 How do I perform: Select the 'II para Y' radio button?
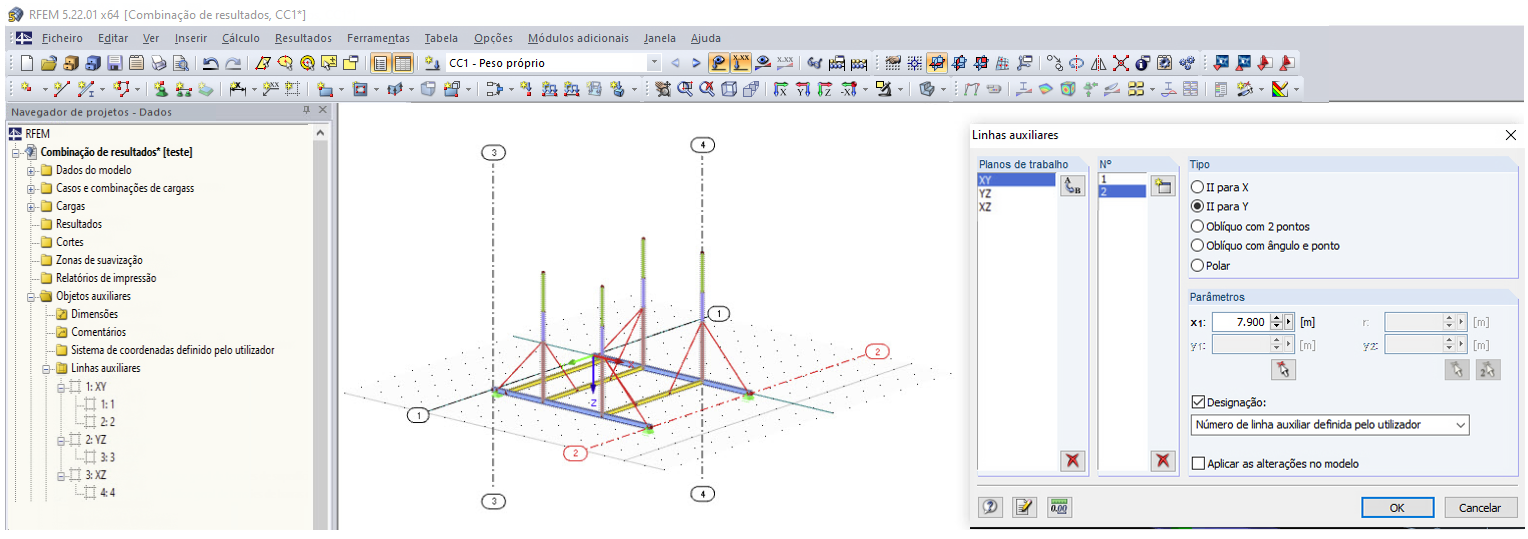coord(1197,206)
